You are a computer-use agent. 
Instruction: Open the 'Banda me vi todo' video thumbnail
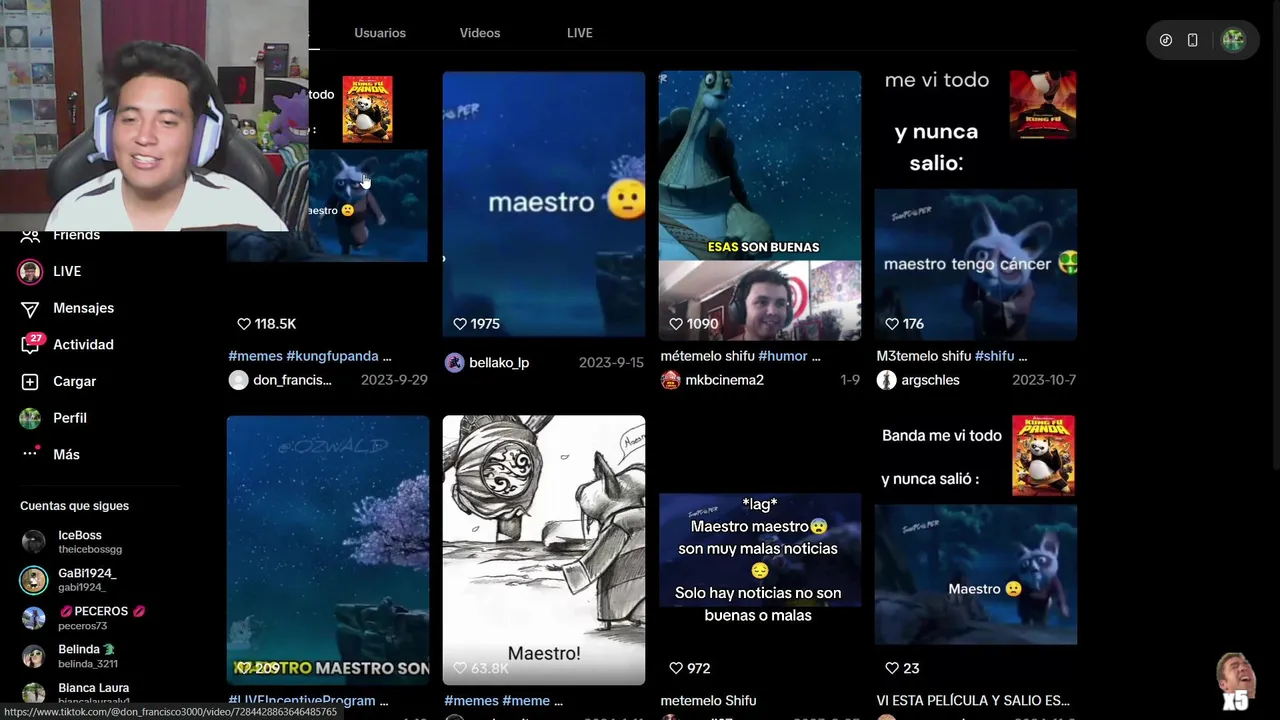pos(976,550)
